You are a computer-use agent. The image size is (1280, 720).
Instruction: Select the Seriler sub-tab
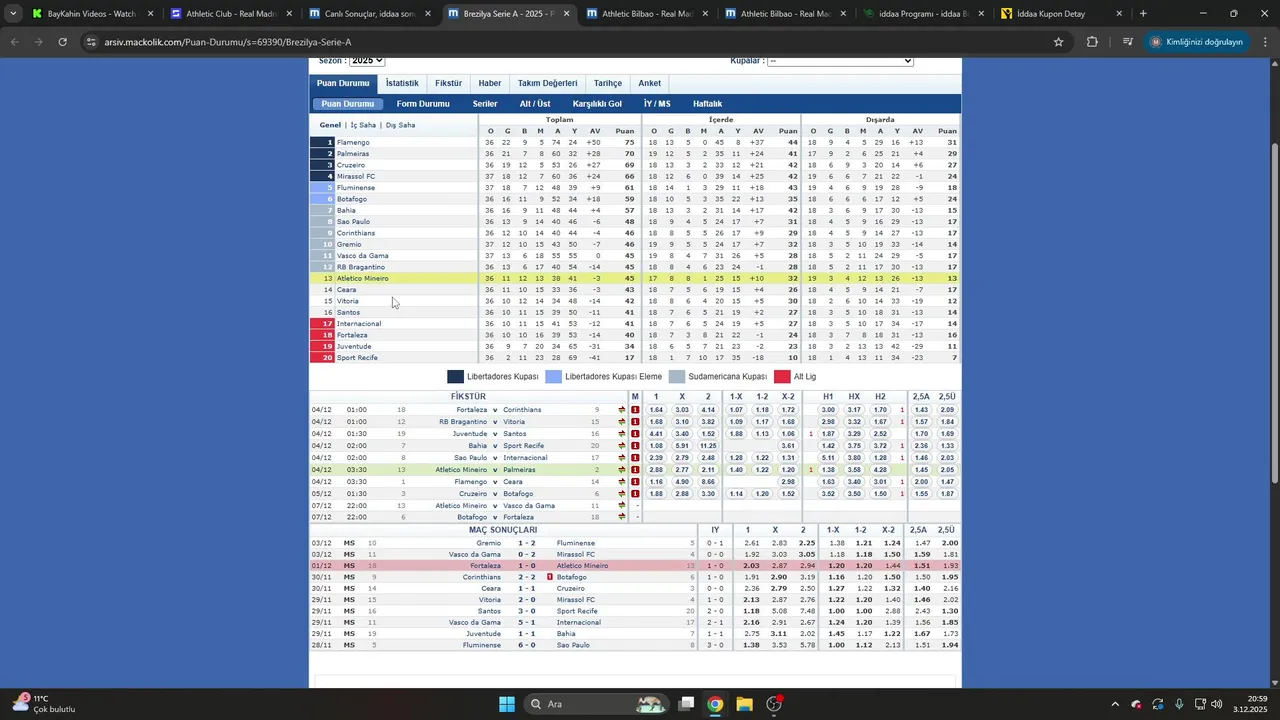pos(485,104)
